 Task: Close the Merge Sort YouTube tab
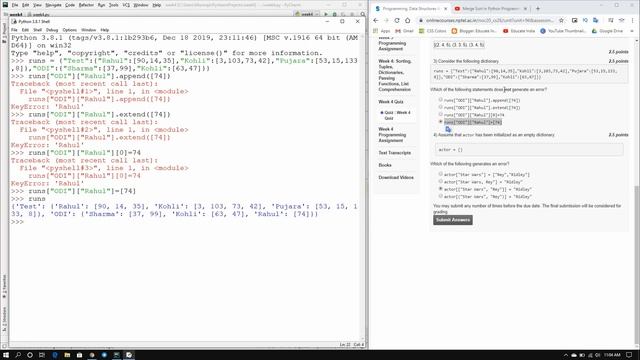coord(525,9)
